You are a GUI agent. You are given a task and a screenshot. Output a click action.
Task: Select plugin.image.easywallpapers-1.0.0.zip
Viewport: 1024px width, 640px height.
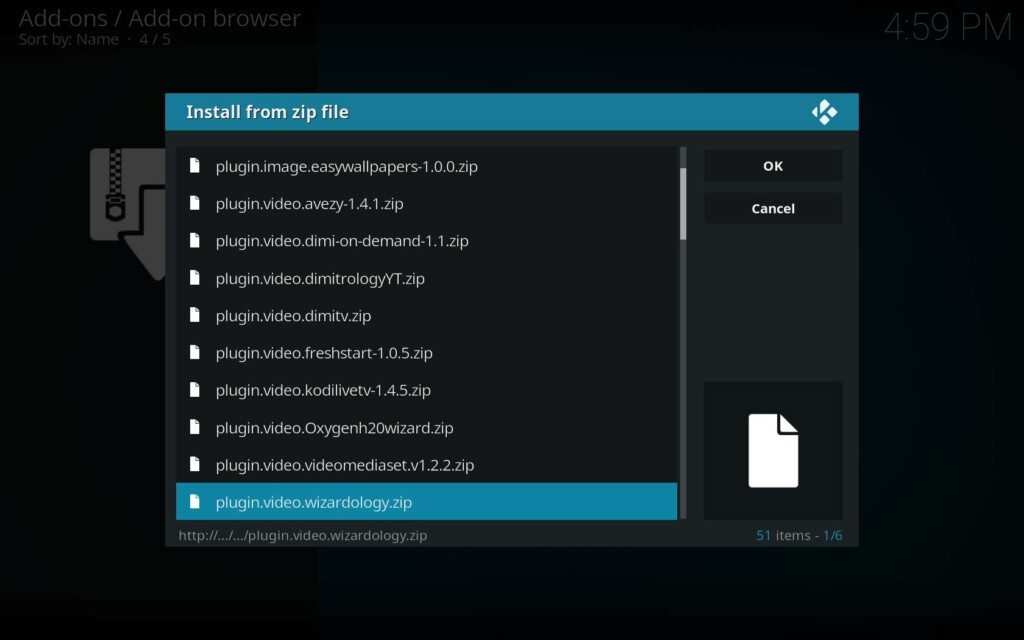426,166
